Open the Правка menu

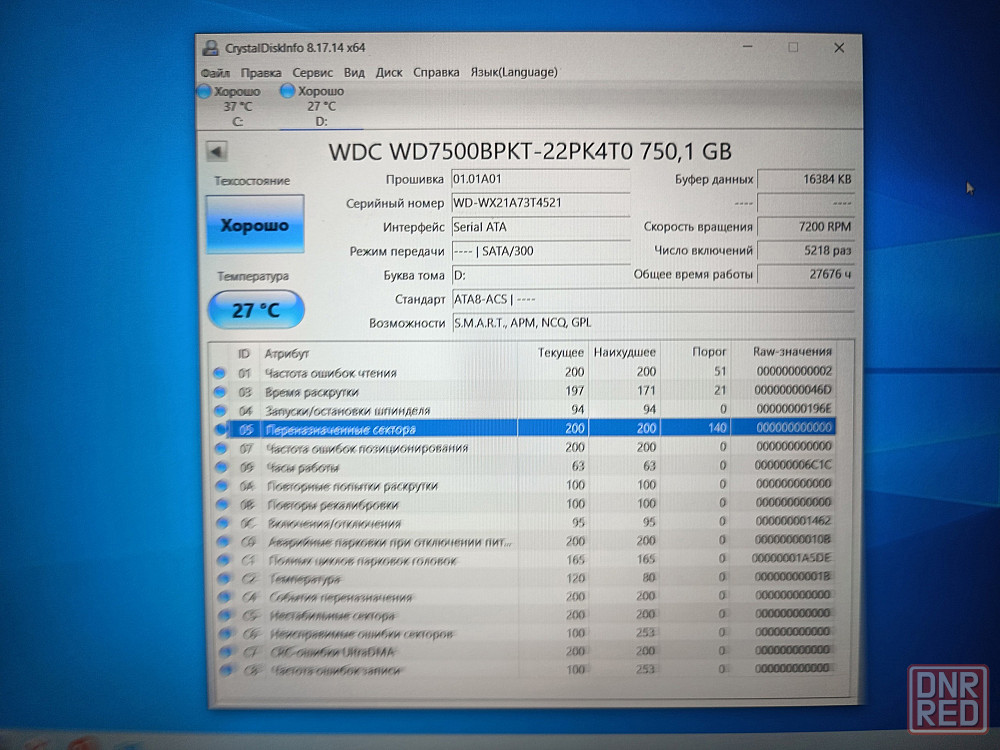[x=261, y=73]
